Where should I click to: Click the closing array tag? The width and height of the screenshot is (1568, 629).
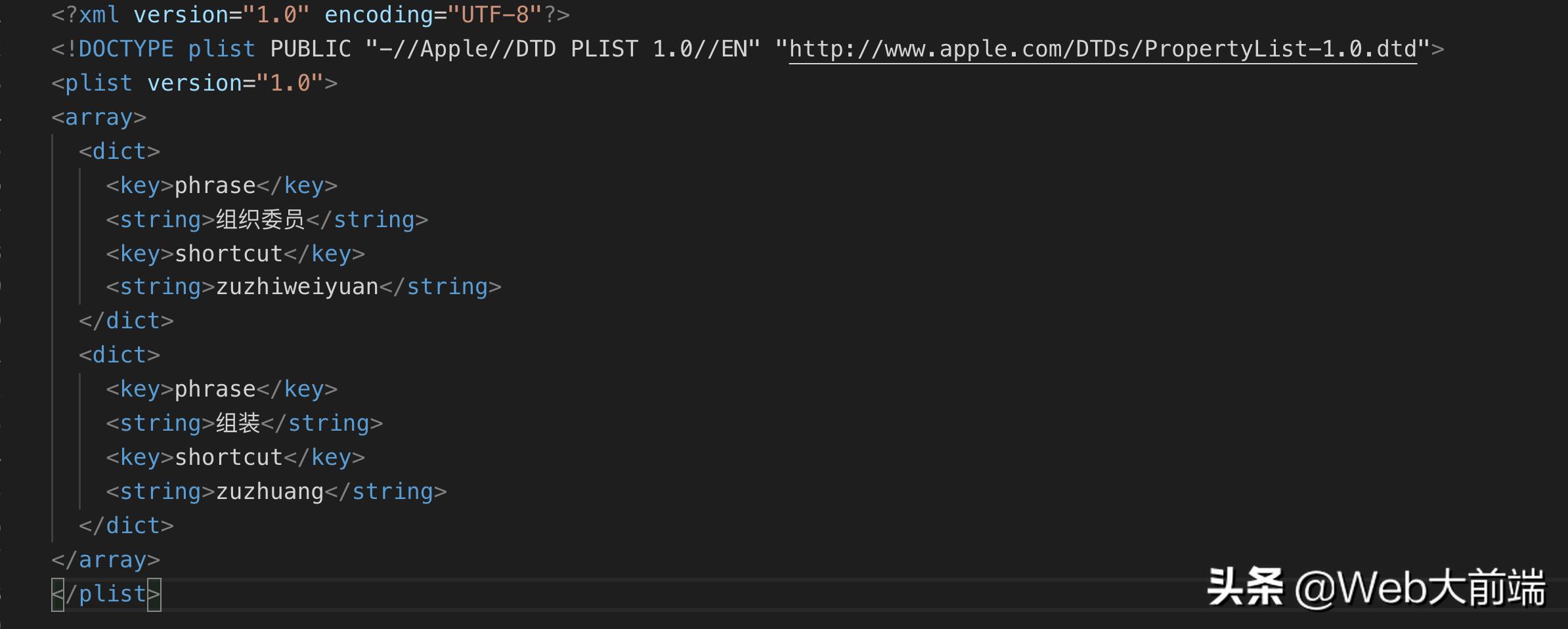pos(105,560)
